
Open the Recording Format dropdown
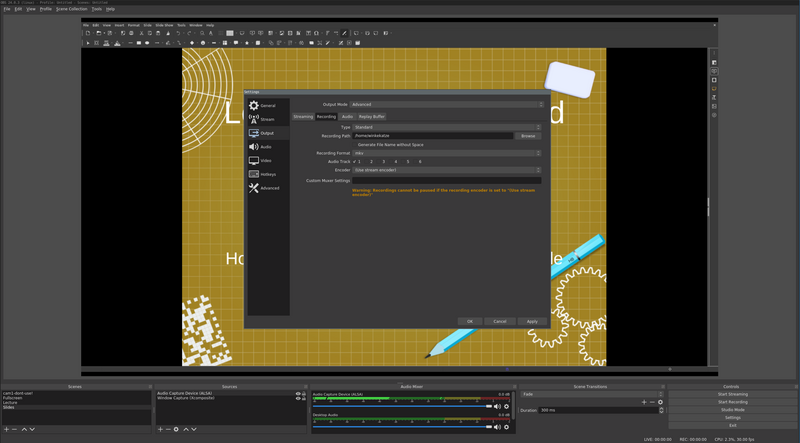tap(446, 153)
